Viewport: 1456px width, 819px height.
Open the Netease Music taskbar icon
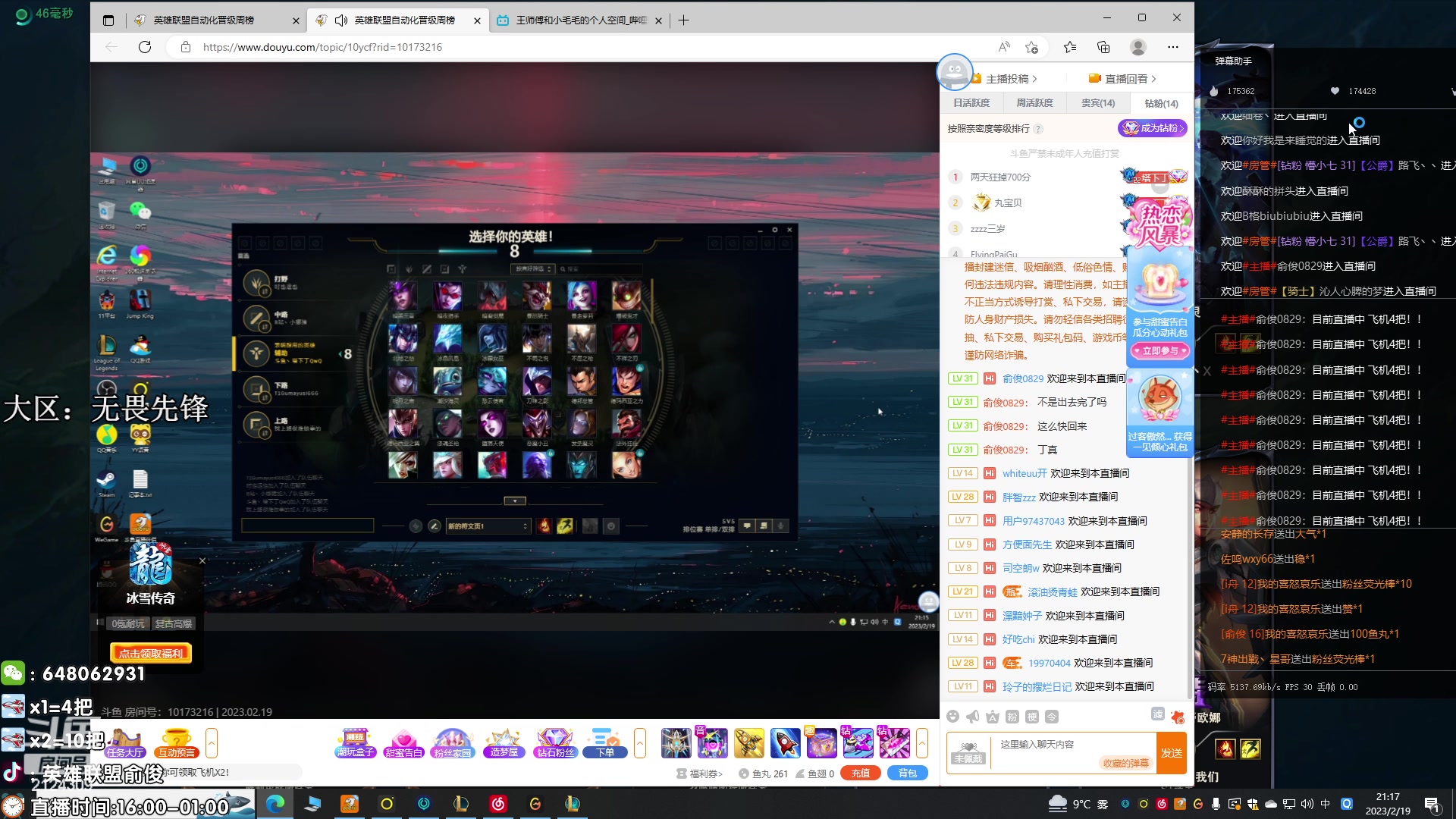(498, 804)
